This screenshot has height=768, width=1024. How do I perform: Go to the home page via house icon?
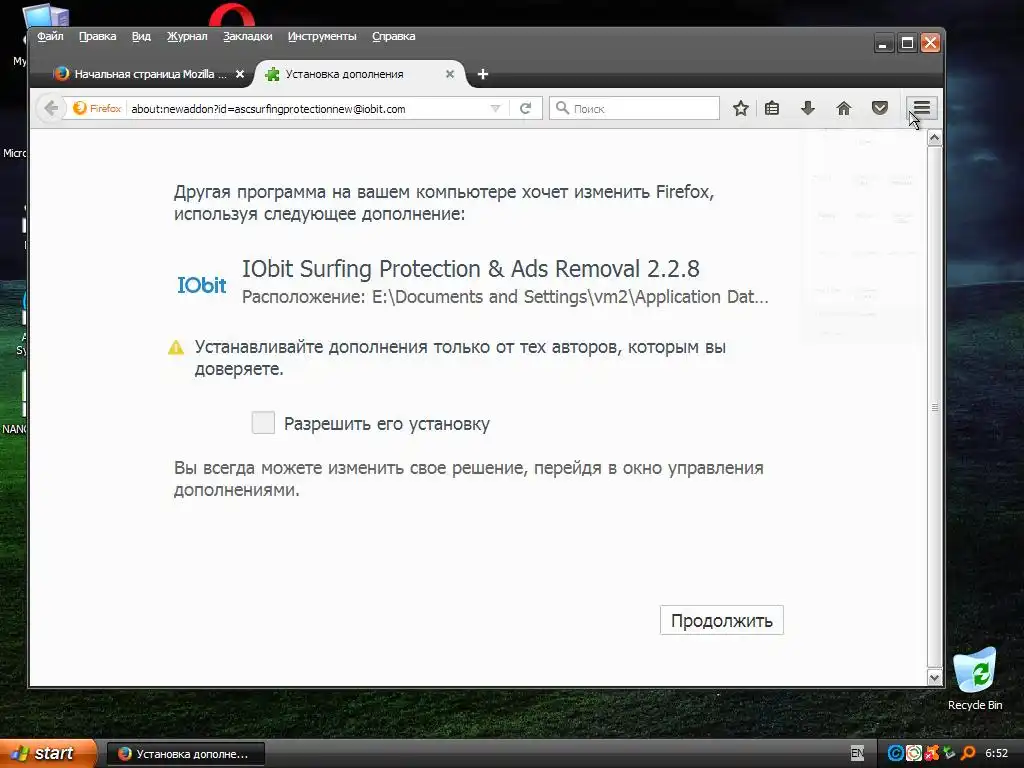[x=844, y=108]
